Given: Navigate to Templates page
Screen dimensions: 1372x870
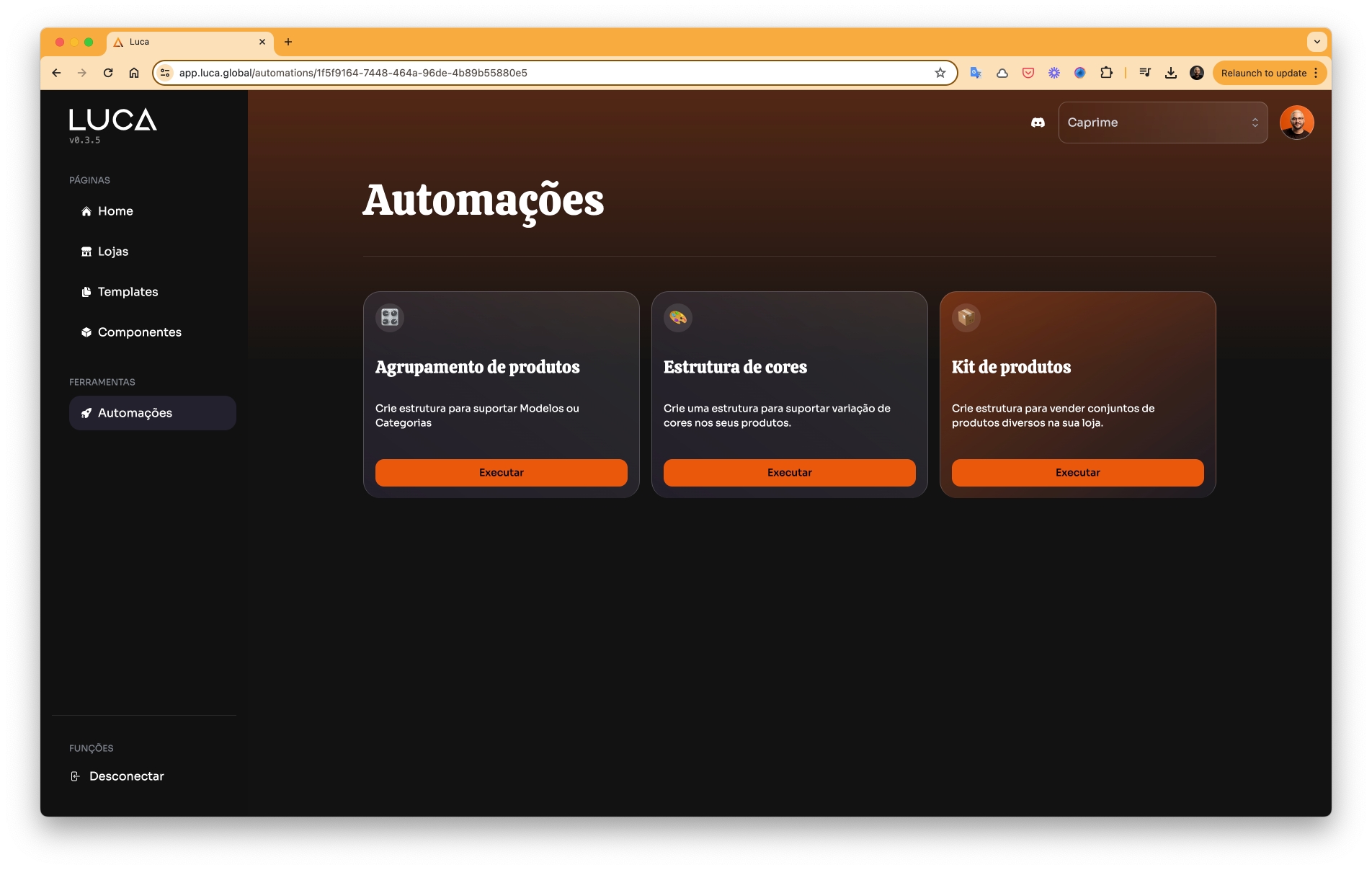Looking at the screenshot, I should click(x=128, y=292).
